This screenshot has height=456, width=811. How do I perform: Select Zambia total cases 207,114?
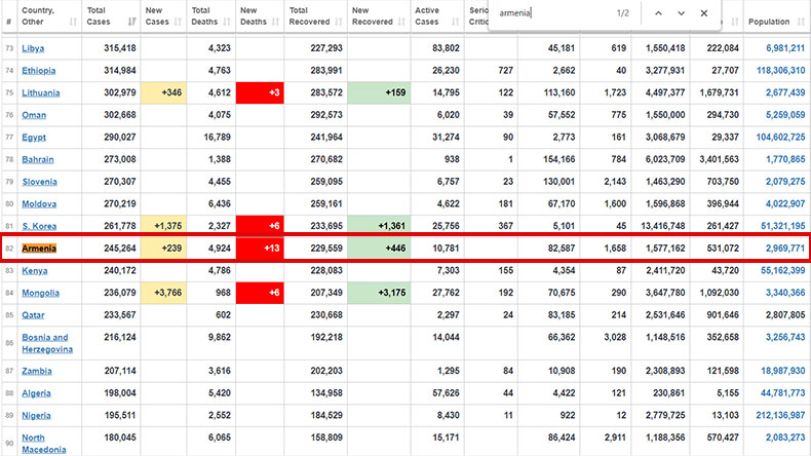(120, 371)
